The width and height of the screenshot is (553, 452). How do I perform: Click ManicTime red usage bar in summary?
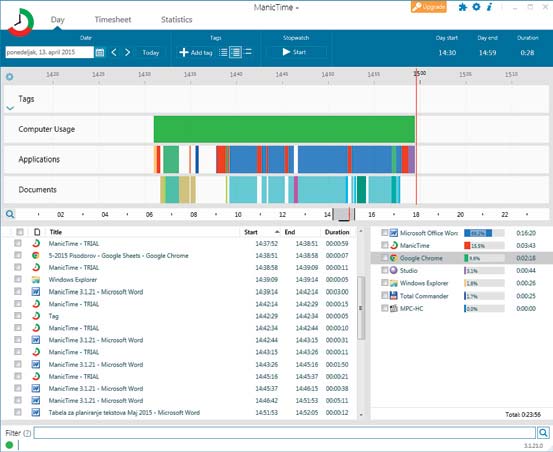(467, 245)
